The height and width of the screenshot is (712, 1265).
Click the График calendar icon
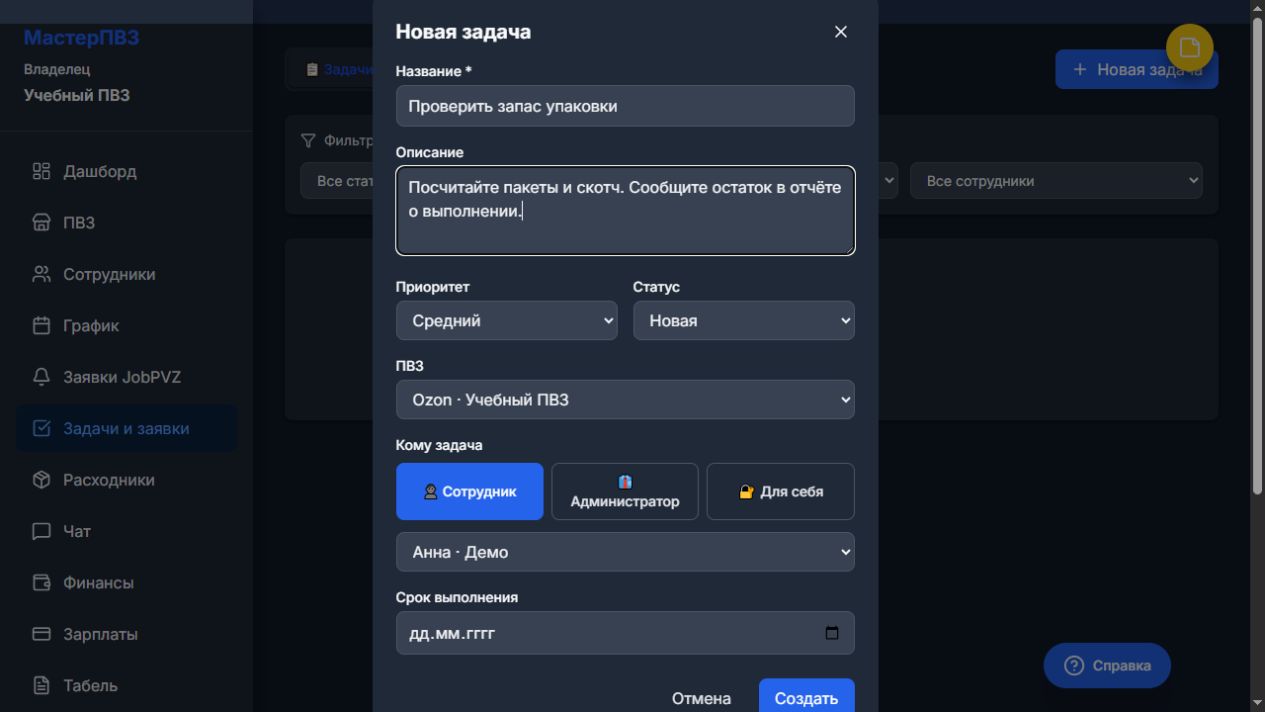(41, 326)
